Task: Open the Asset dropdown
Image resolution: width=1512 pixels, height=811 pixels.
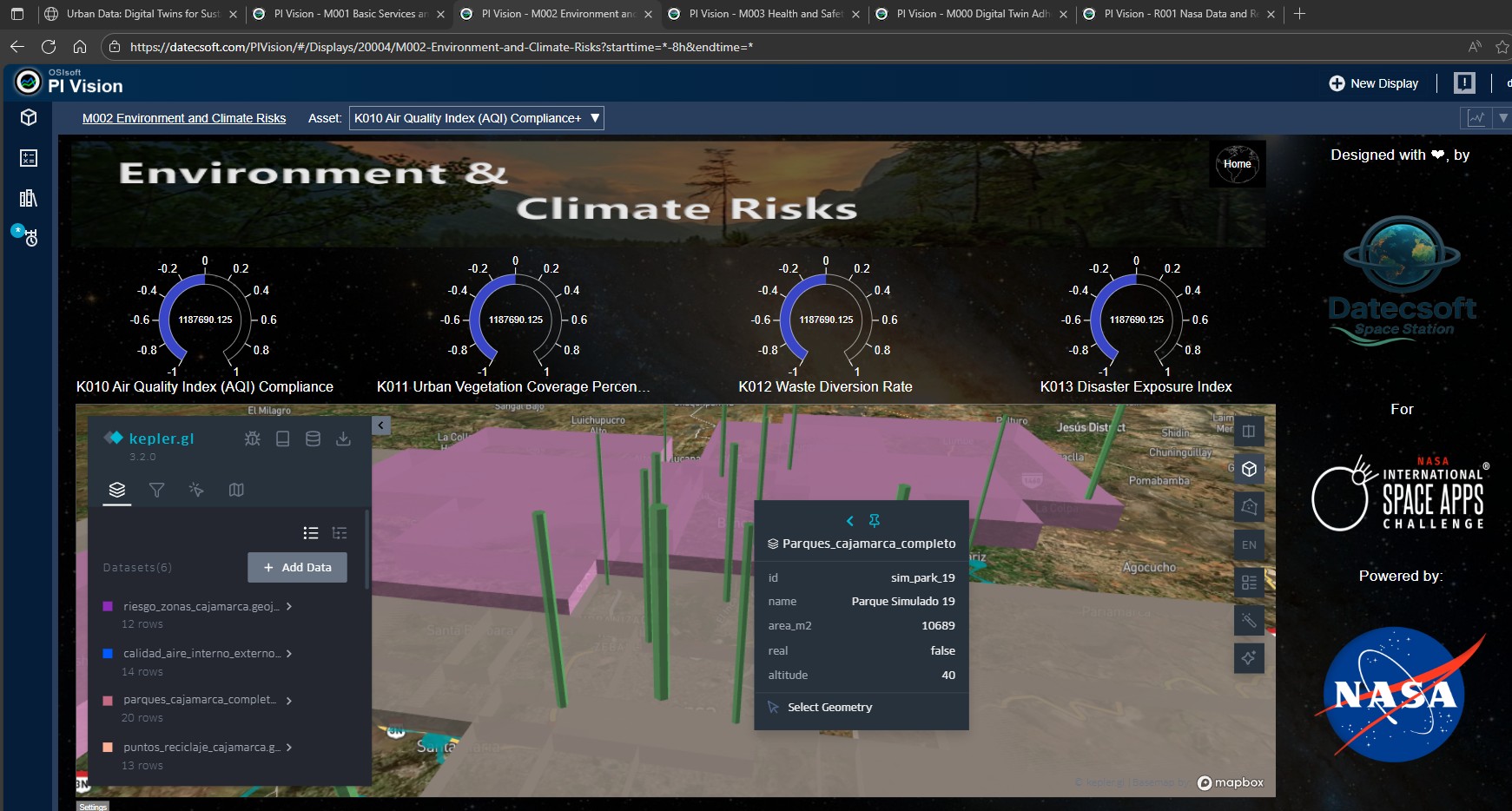Action: (x=476, y=118)
